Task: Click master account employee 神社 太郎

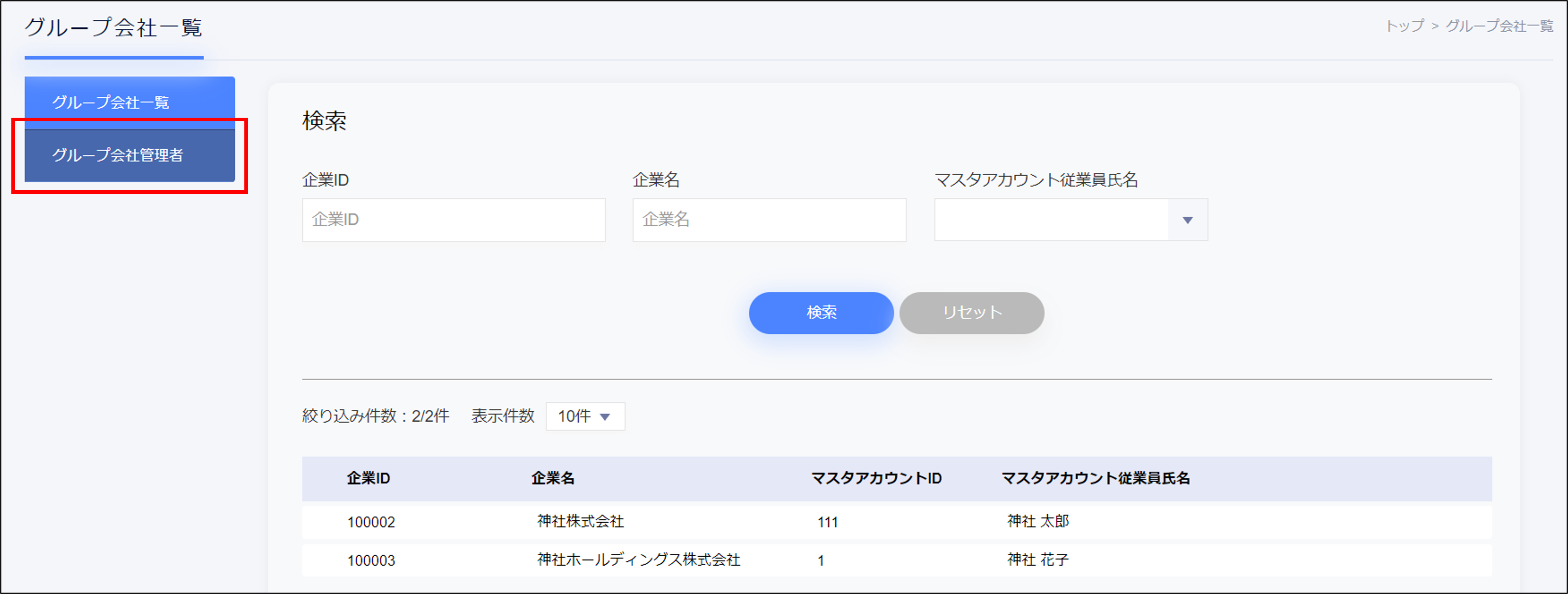Action: [x=1038, y=521]
